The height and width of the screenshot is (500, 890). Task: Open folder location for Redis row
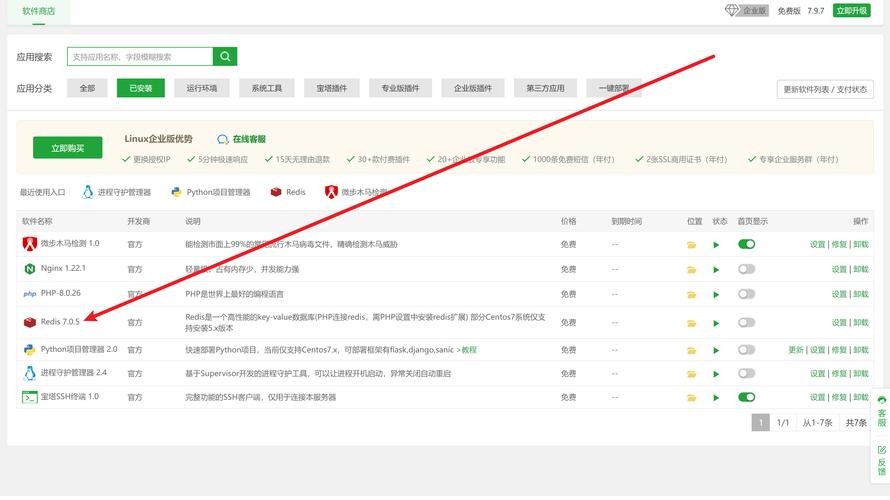click(691, 323)
